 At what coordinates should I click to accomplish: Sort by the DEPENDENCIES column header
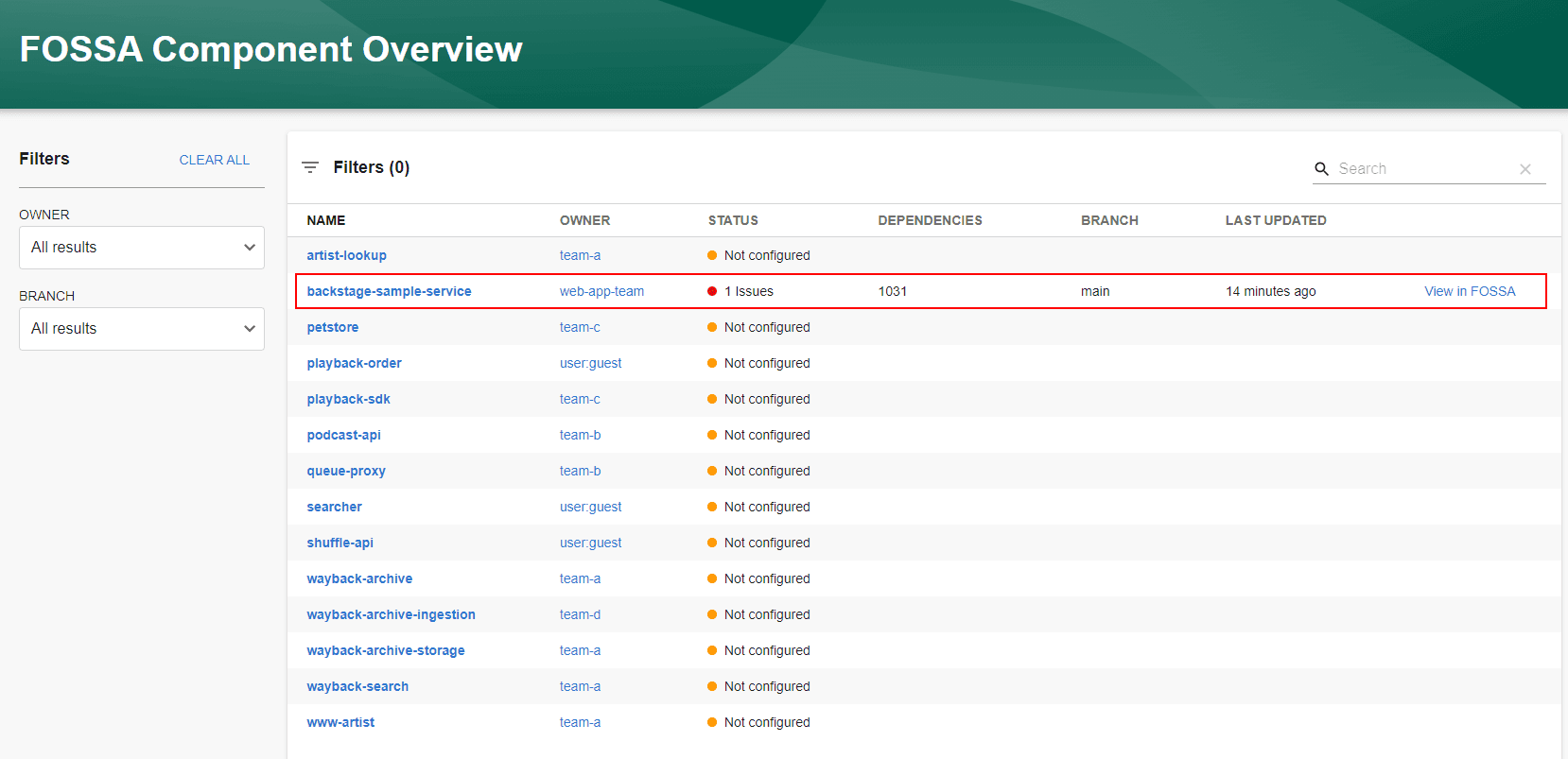click(930, 220)
